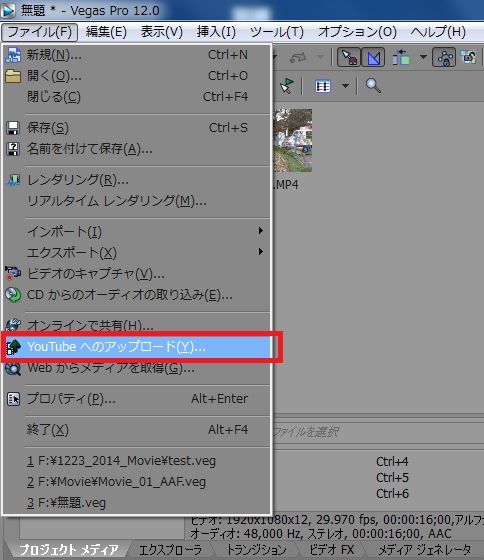The width and height of the screenshot is (484, 560).
Task: Choose 開く(O)... menu entry
Action: coord(137,76)
